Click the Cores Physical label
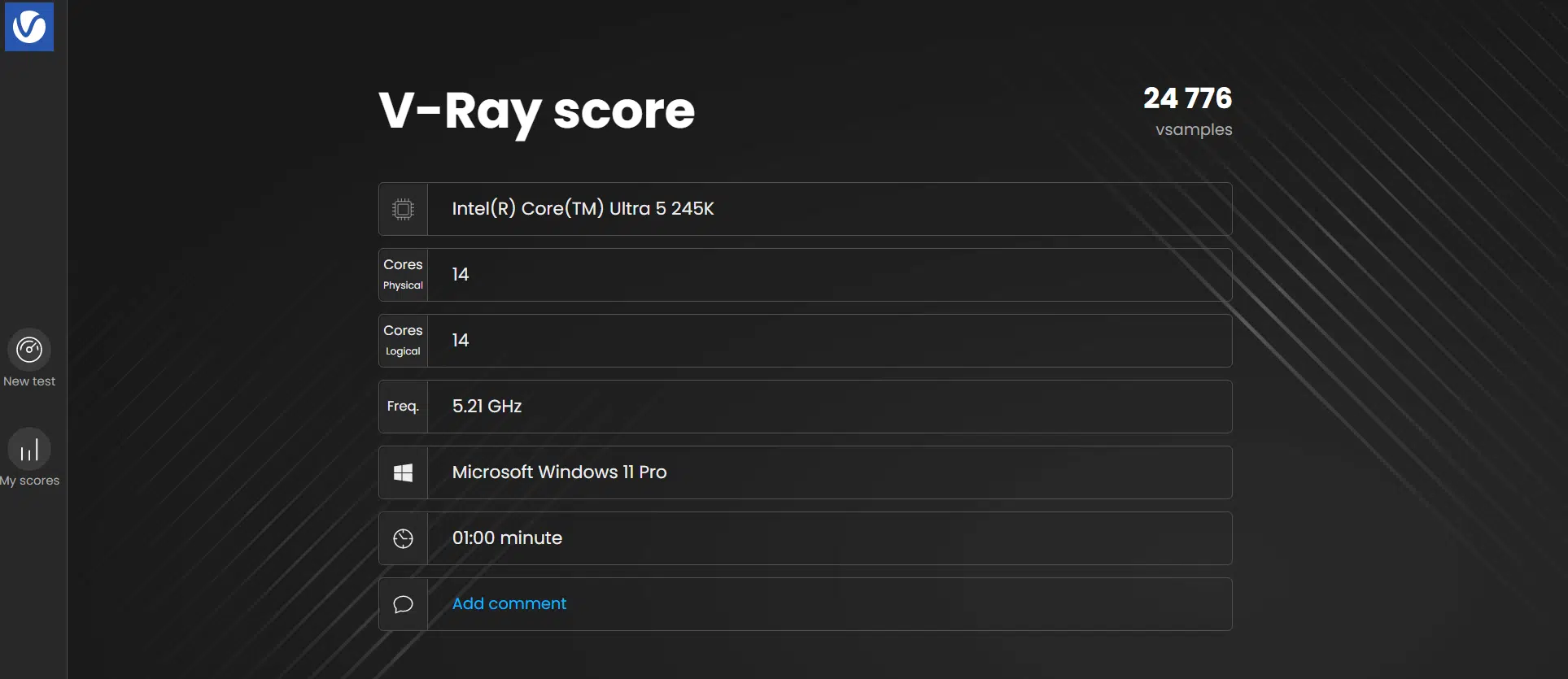The width and height of the screenshot is (1568, 679). (x=403, y=275)
